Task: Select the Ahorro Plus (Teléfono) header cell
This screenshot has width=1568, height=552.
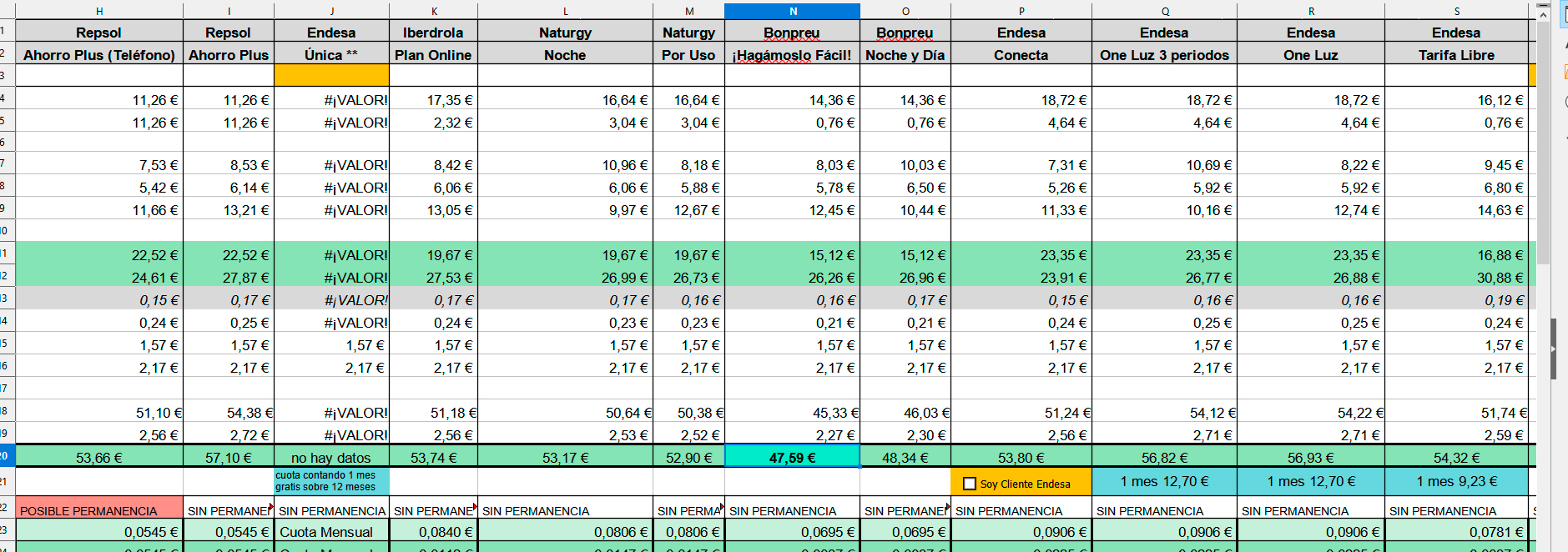Action: coord(99,55)
